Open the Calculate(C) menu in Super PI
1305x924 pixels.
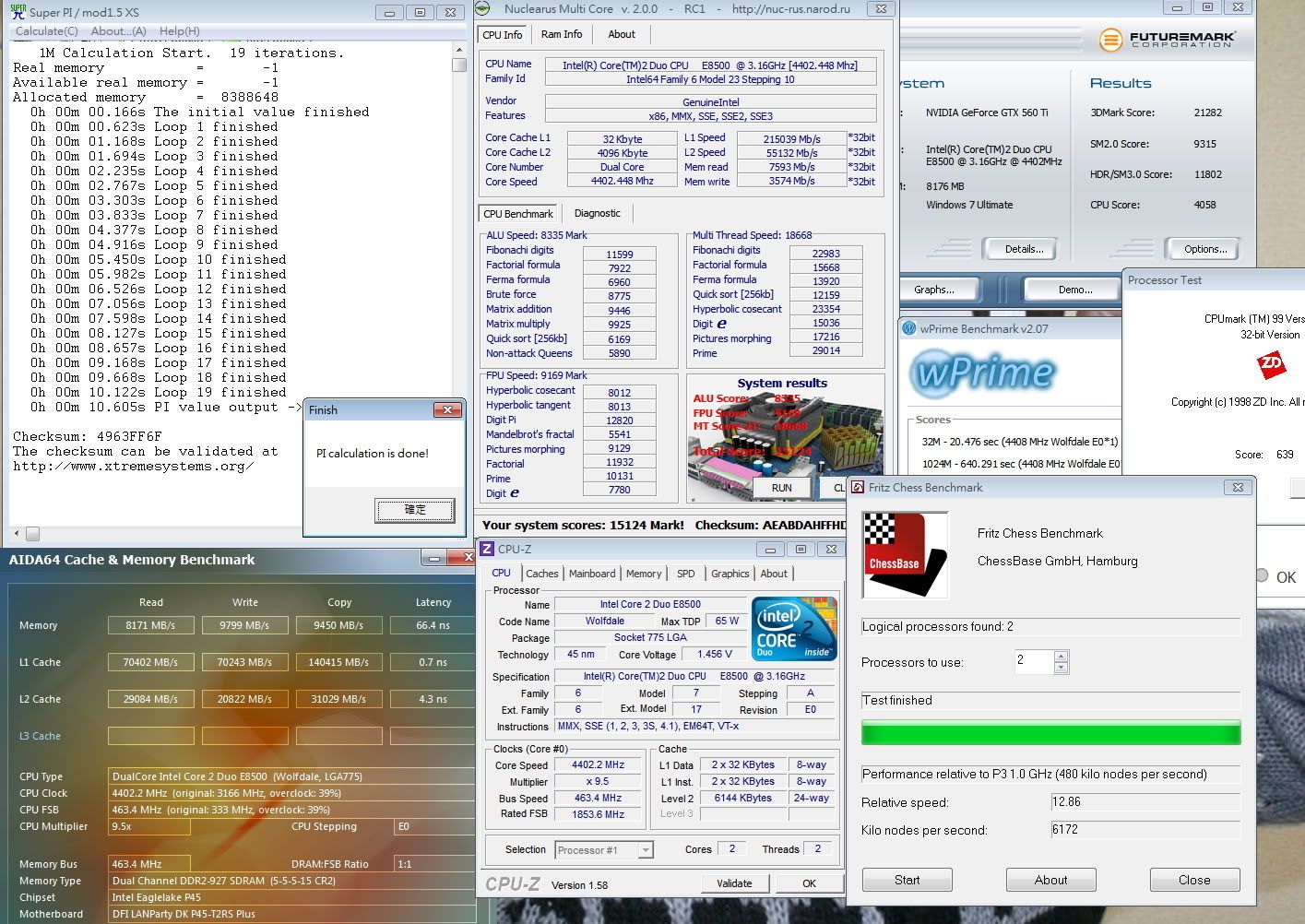pos(47,30)
